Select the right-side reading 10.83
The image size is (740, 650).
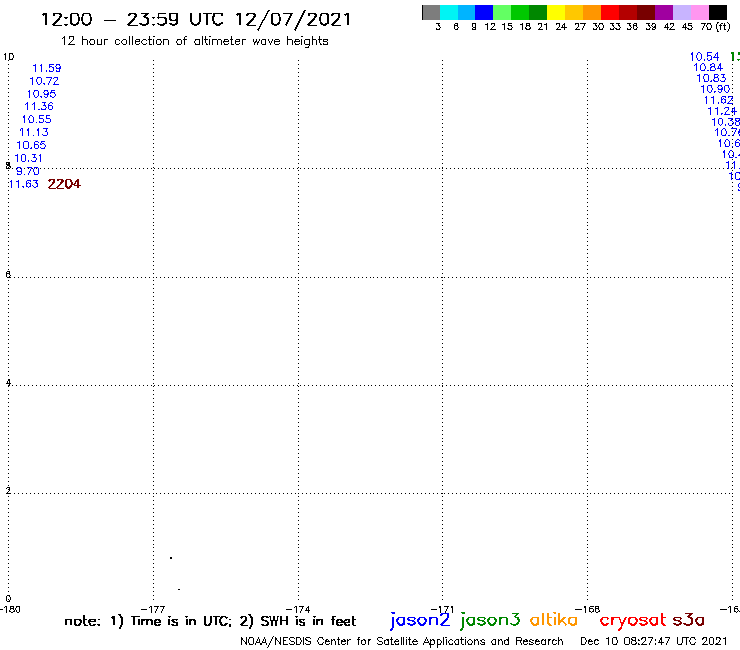point(711,78)
